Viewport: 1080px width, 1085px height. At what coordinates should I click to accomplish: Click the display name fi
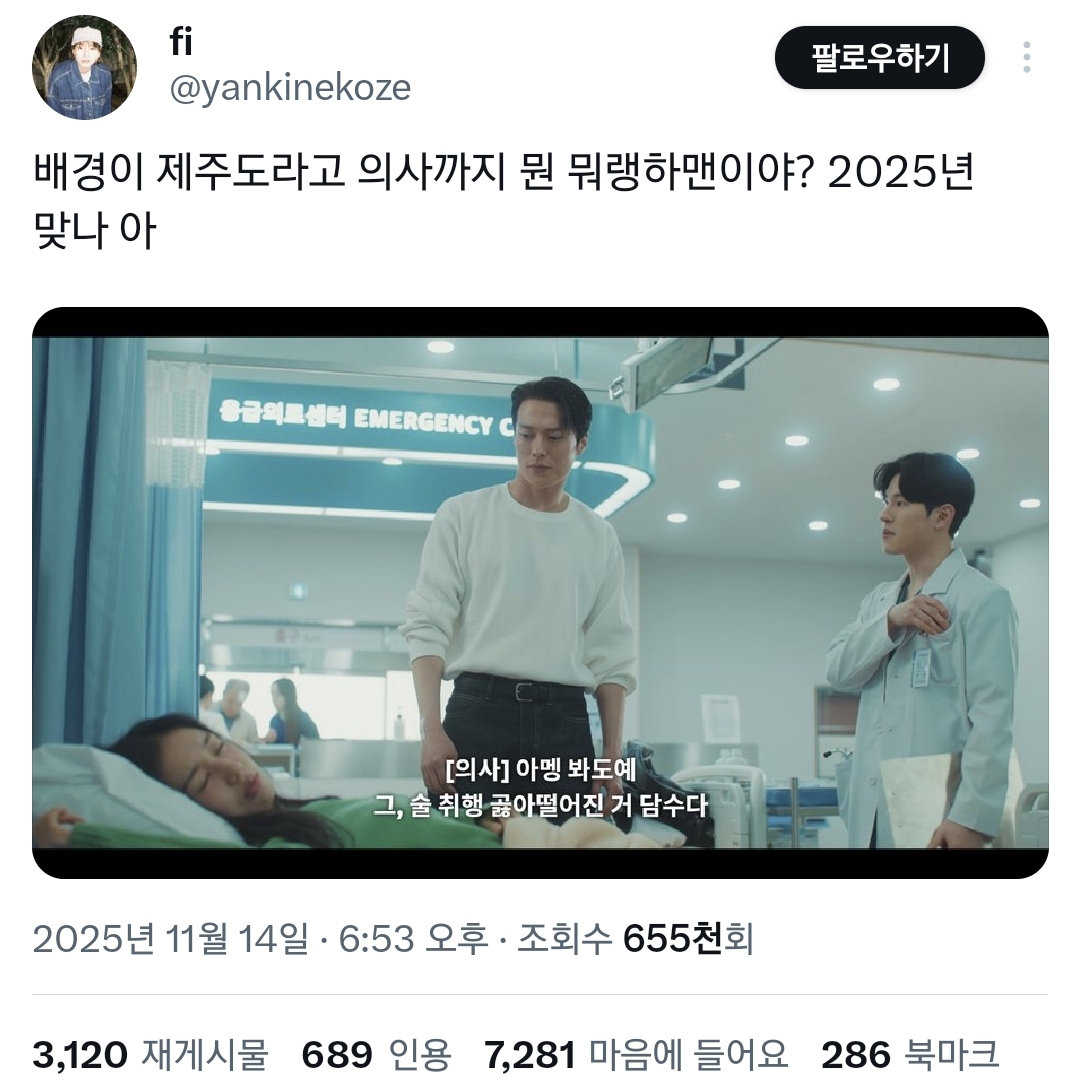pos(181,42)
